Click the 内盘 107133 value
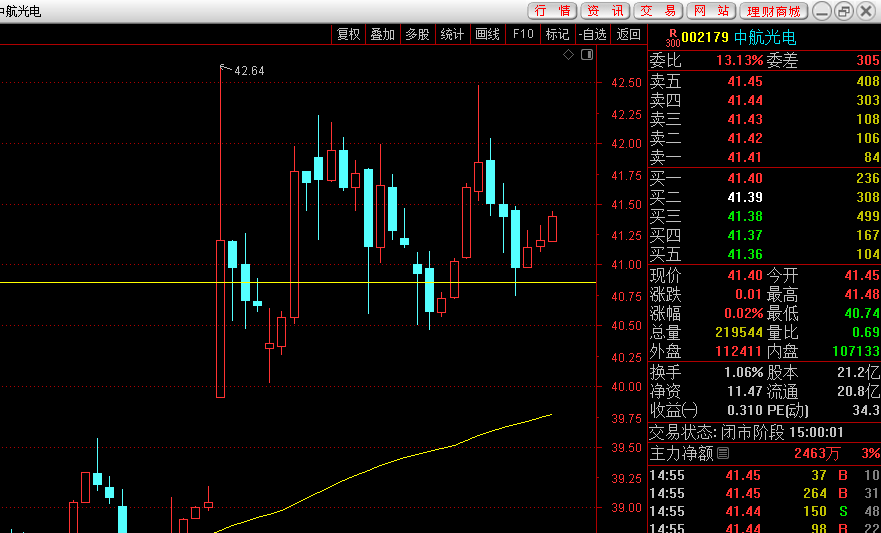This screenshot has width=881, height=533. click(x=856, y=352)
